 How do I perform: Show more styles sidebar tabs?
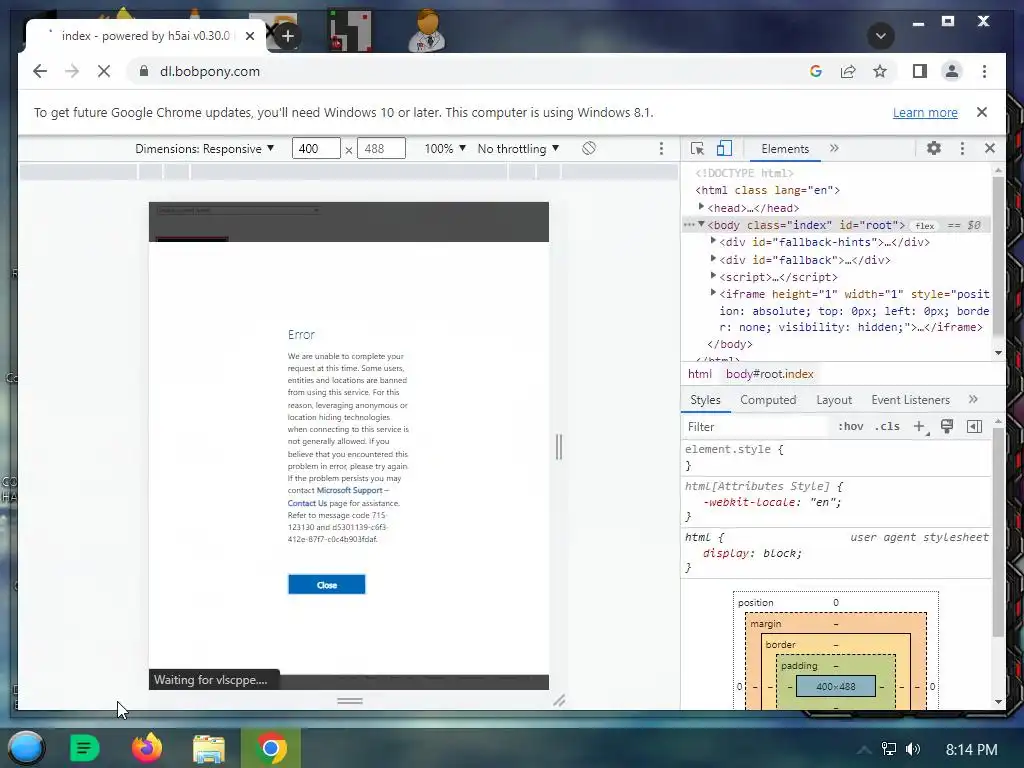973,399
